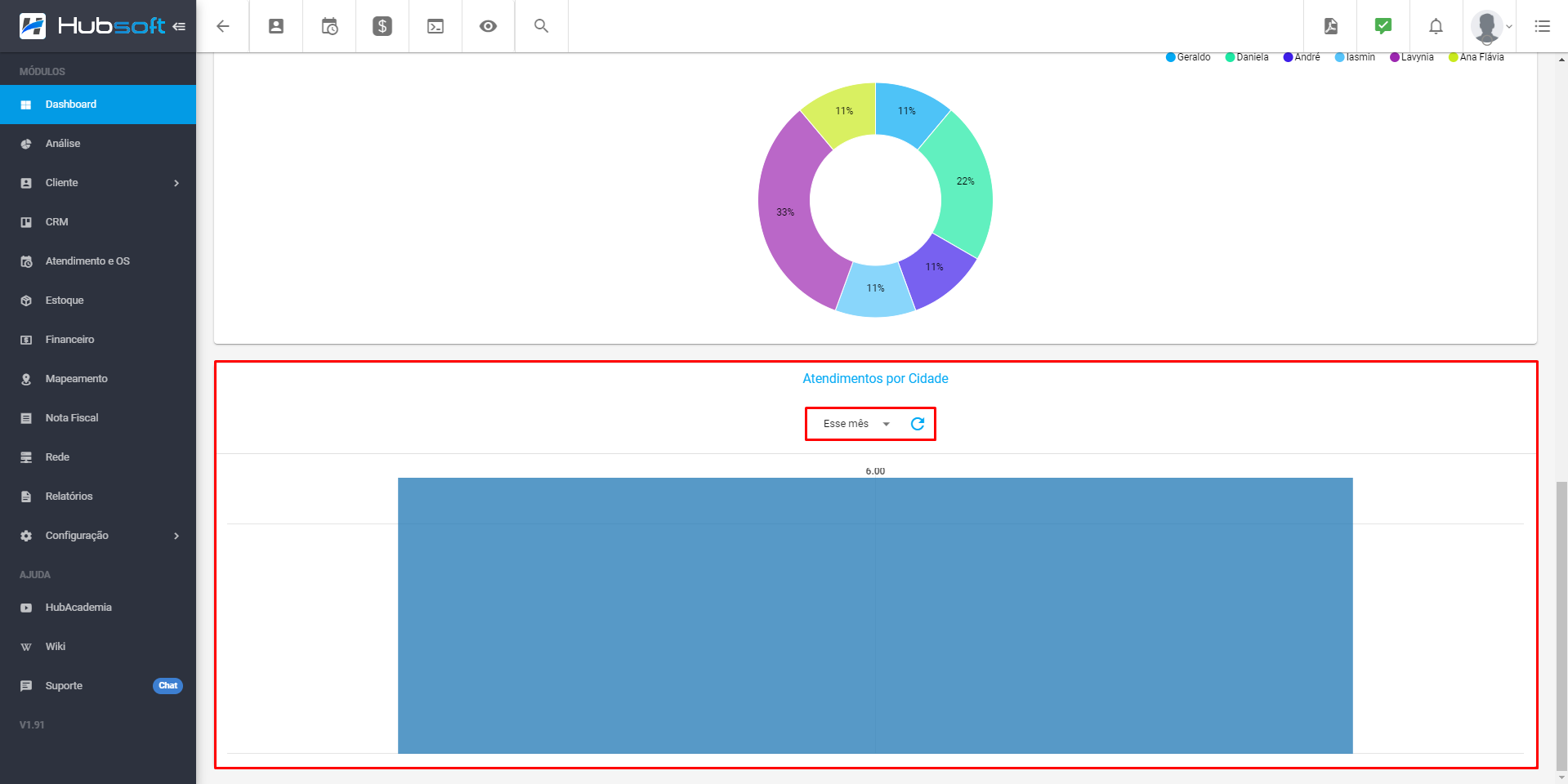This screenshot has height=784, width=1568.
Task: Open Suporte chat from sidebar
Action: click(64, 685)
